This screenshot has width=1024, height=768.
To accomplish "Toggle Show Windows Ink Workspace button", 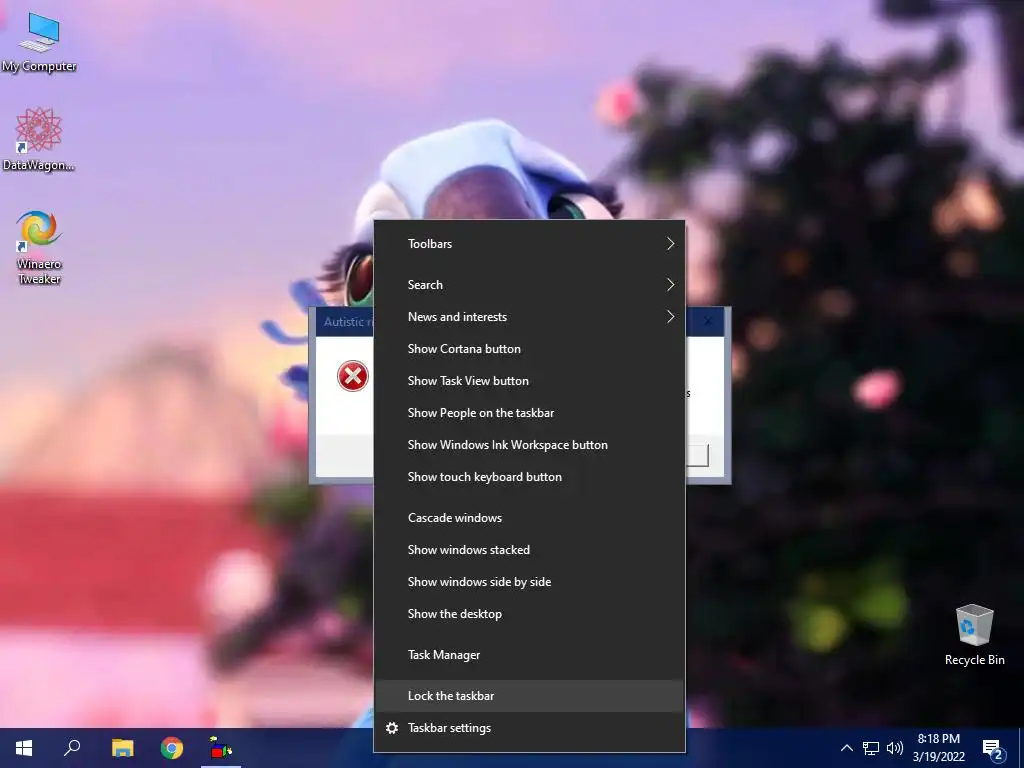I will point(529,445).
